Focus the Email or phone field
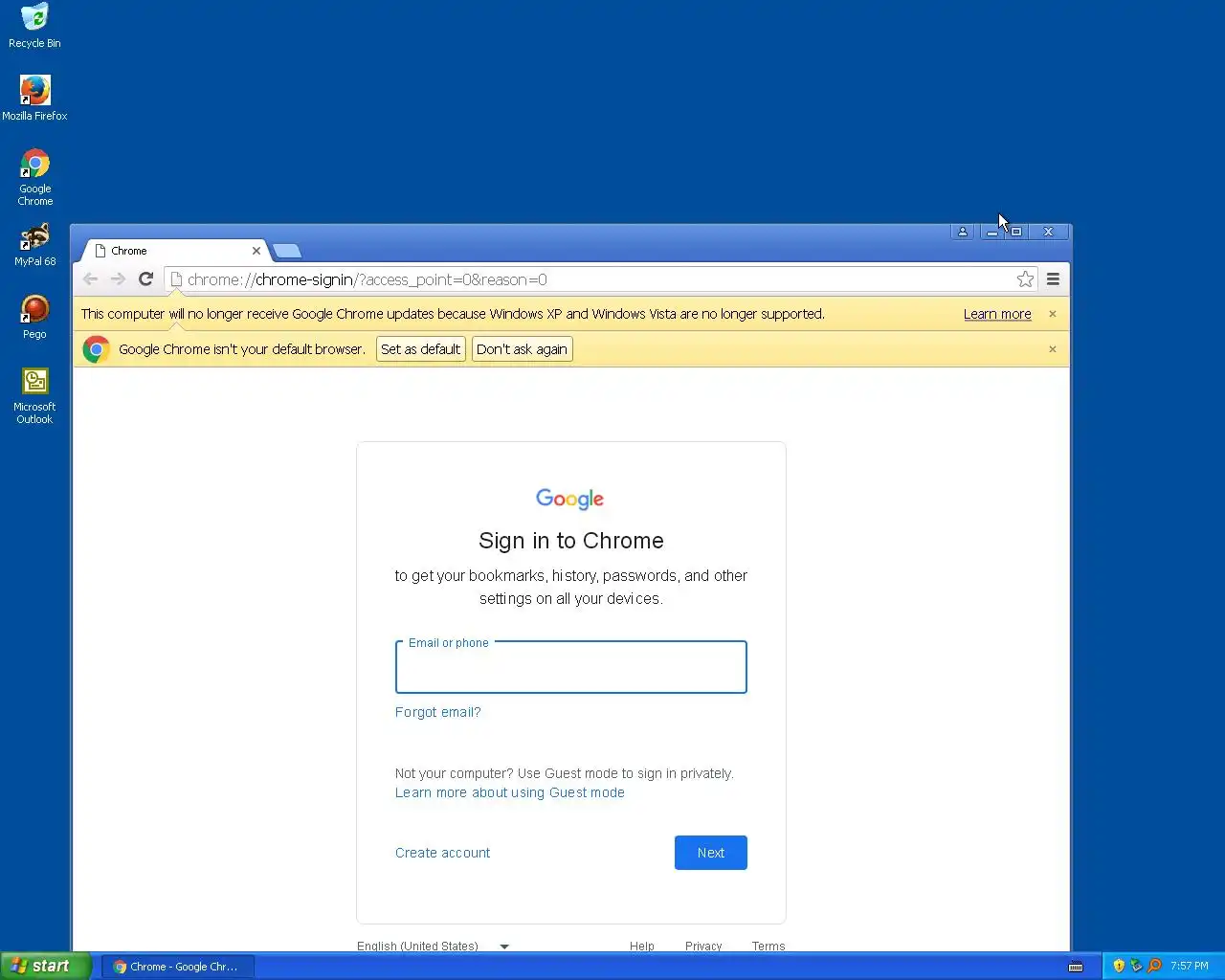Screen dimensions: 1225x980 pyautogui.click(x=571, y=667)
